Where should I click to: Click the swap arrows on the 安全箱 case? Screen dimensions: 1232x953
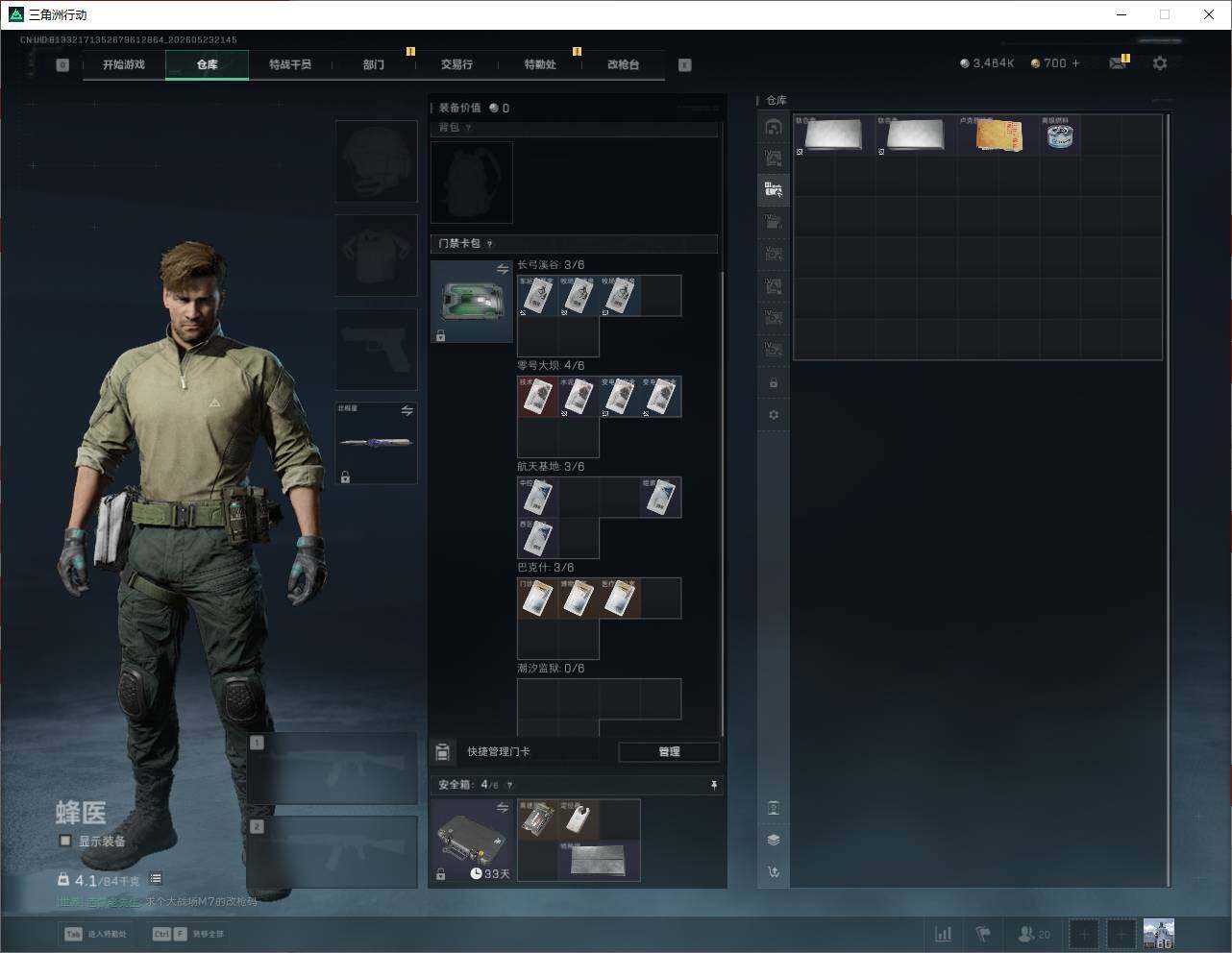(x=502, y=808)
